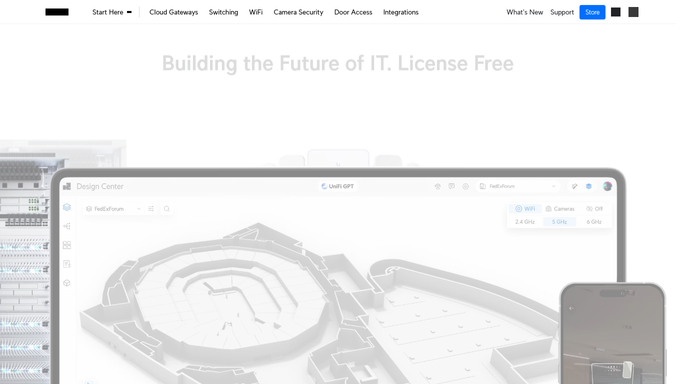Open Cloud Gateways menu item
Screen dimensions: 683x384
tap(173, 12)
